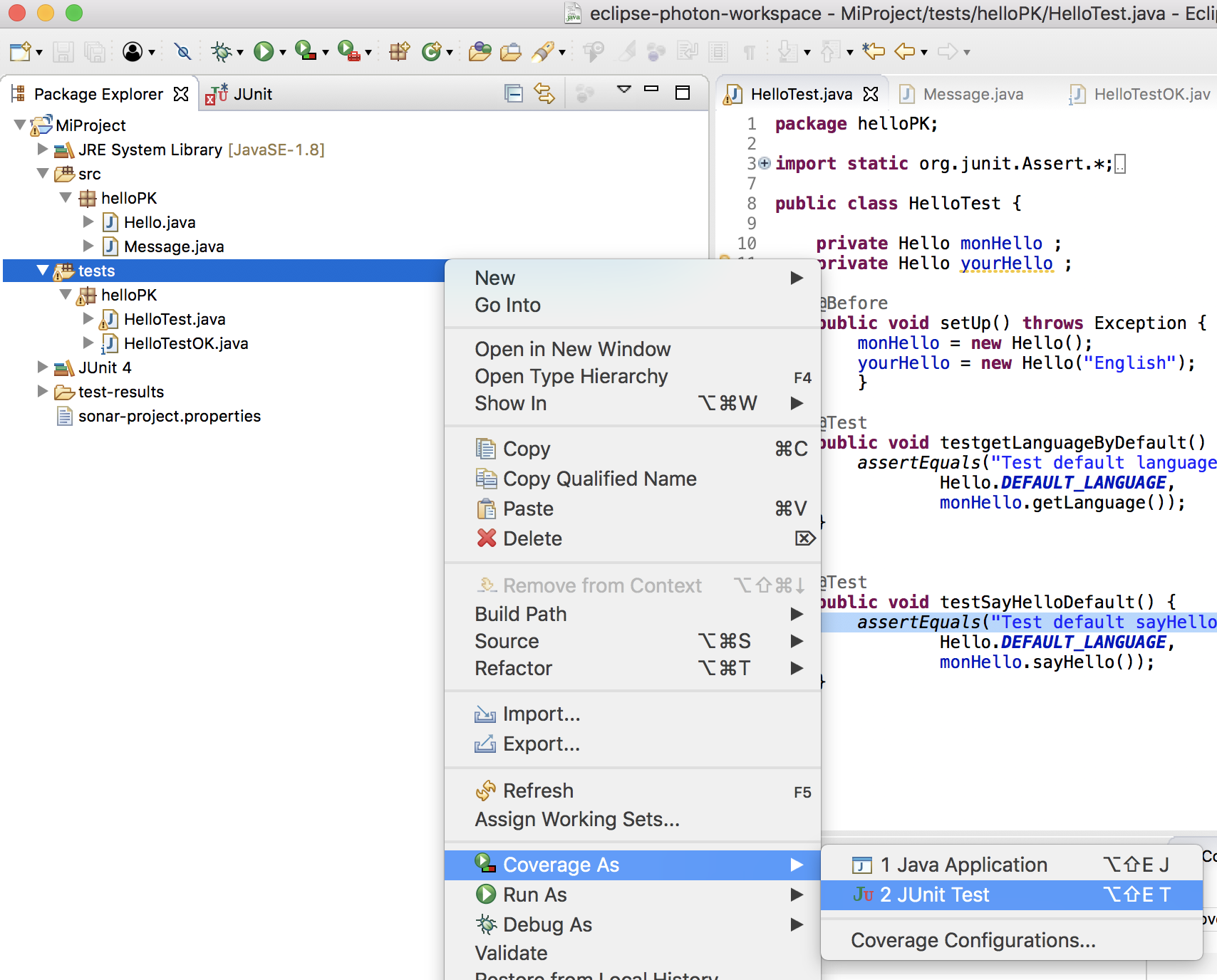This screenshot has width=1217, height=980.
Task: Expand the folded import block on line 3
Action: pyautogui.click(x=765, y=163)
